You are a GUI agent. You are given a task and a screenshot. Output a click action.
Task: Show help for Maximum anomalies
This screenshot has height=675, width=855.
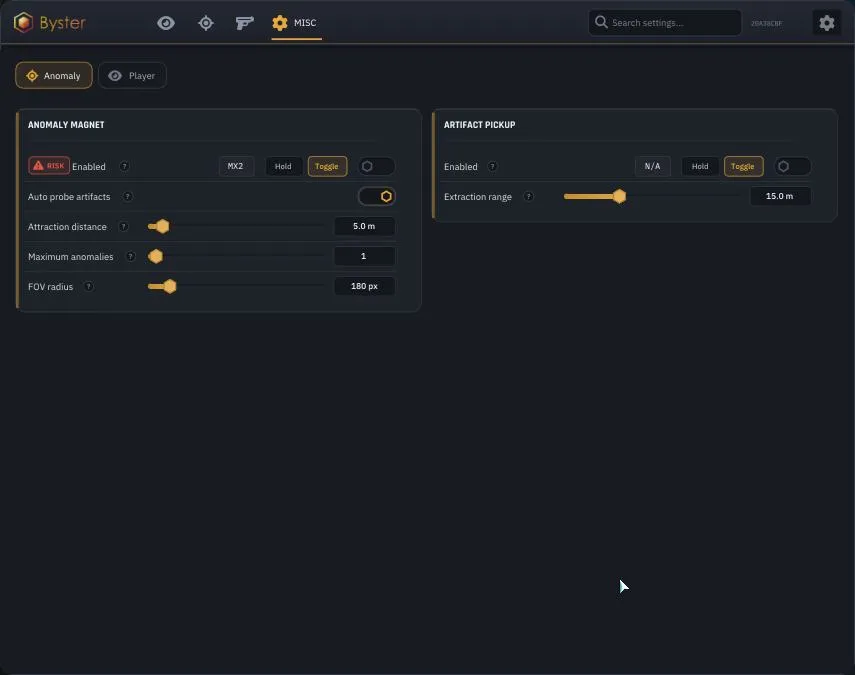131,256
